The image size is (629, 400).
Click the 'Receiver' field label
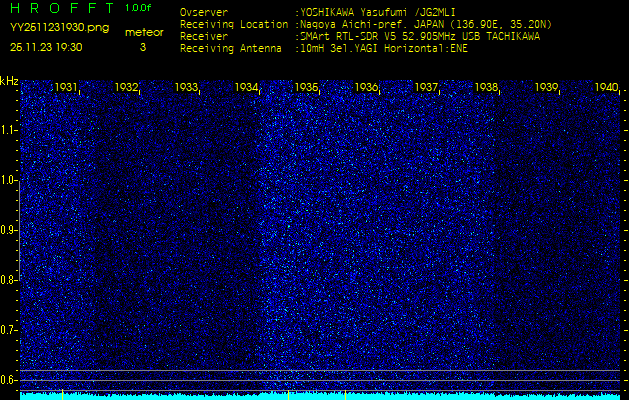[x=204, y=37]
